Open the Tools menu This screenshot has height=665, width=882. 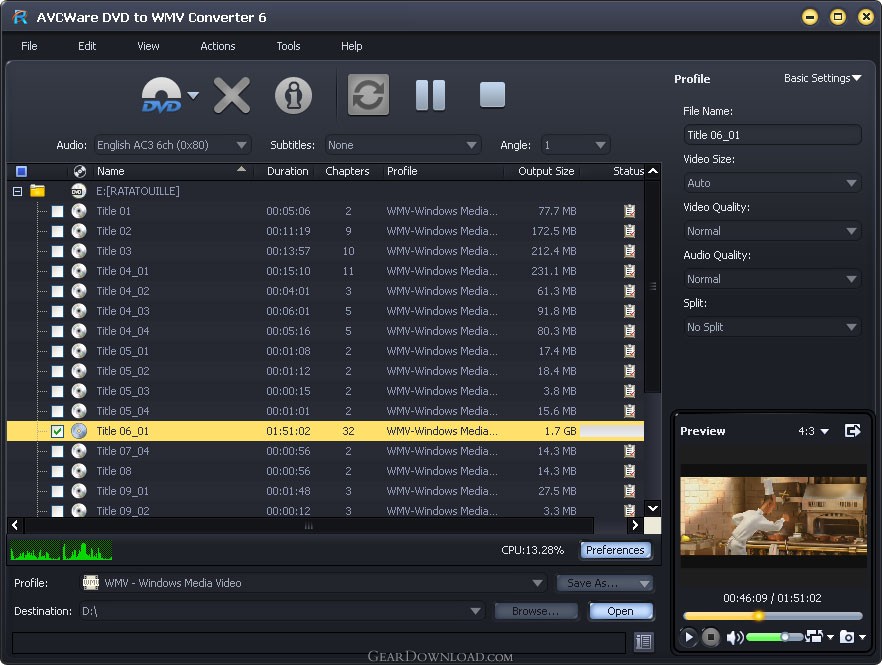(x=288, y=46)
